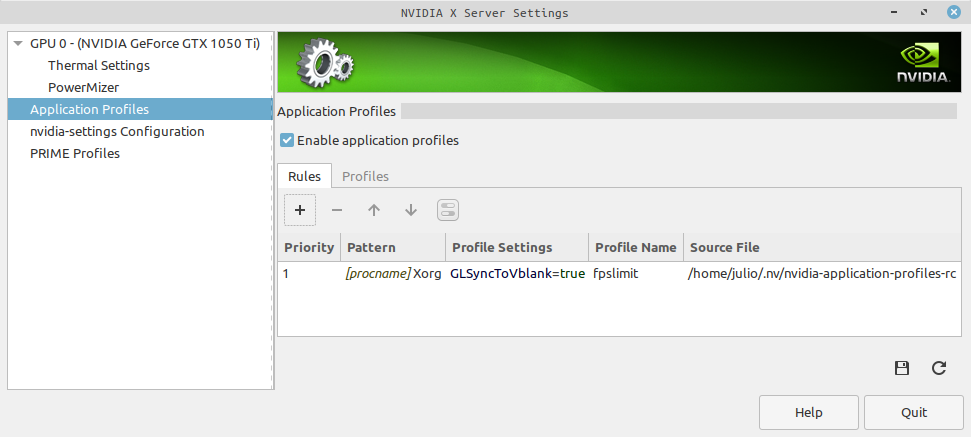The width and height of the screenshot is (971, 437).
Task: Add a new rule with plus icon
Action: (x=300, y=210)
